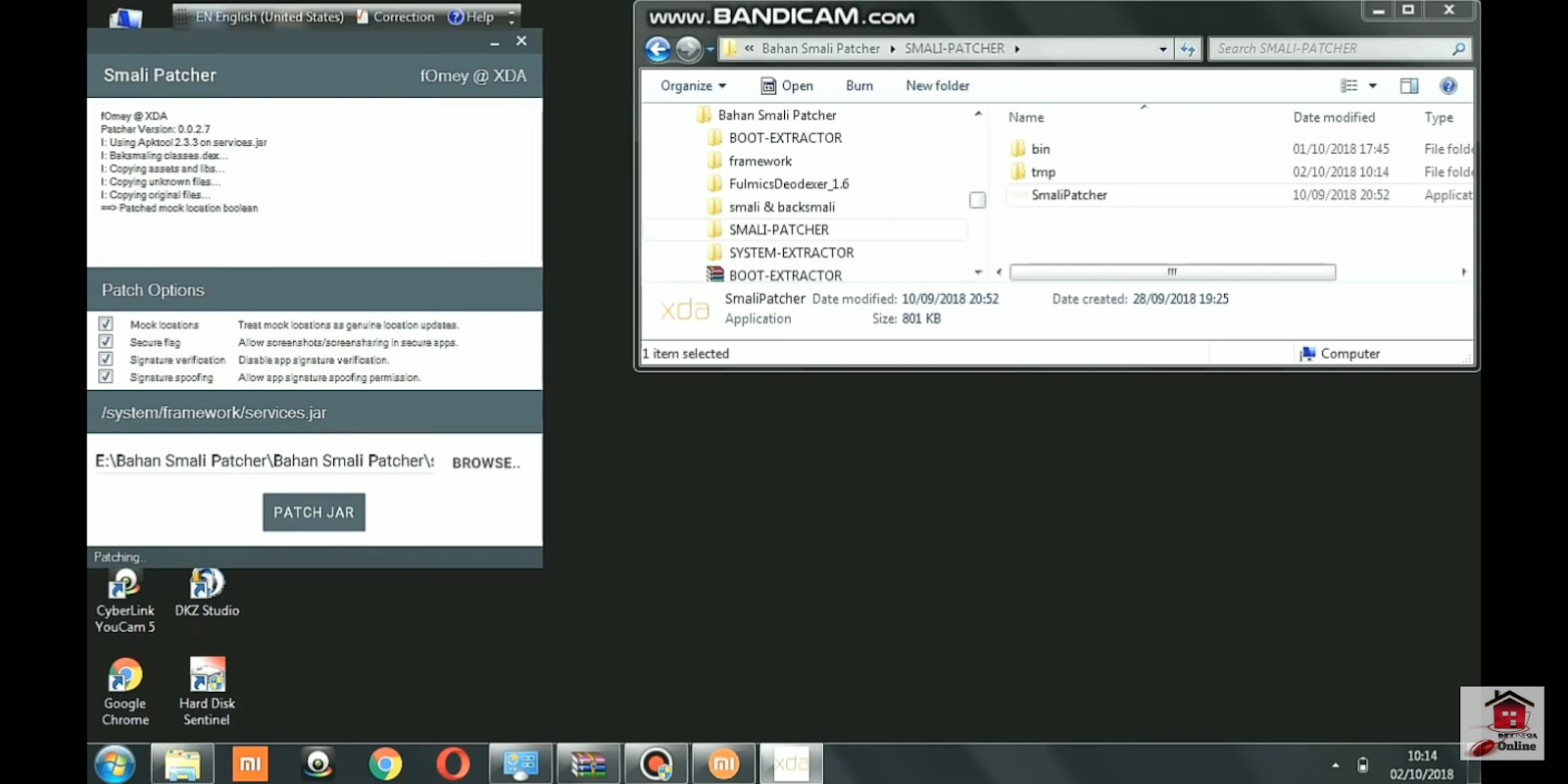Open the Organize dropdown menu
This screenshot has height=784, width=1568.
pos(693,86)
